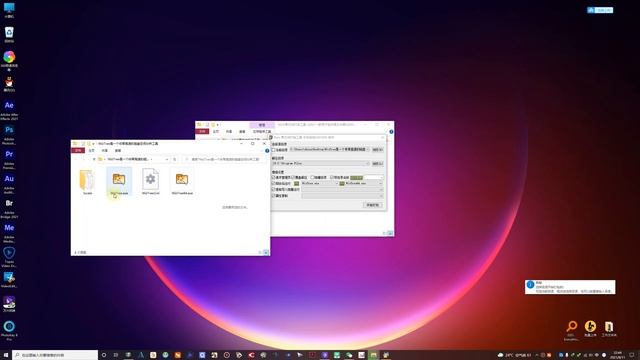Select the This PC desktop icon
This screenshot has height=360, width=640.
(x=9, y=10)
